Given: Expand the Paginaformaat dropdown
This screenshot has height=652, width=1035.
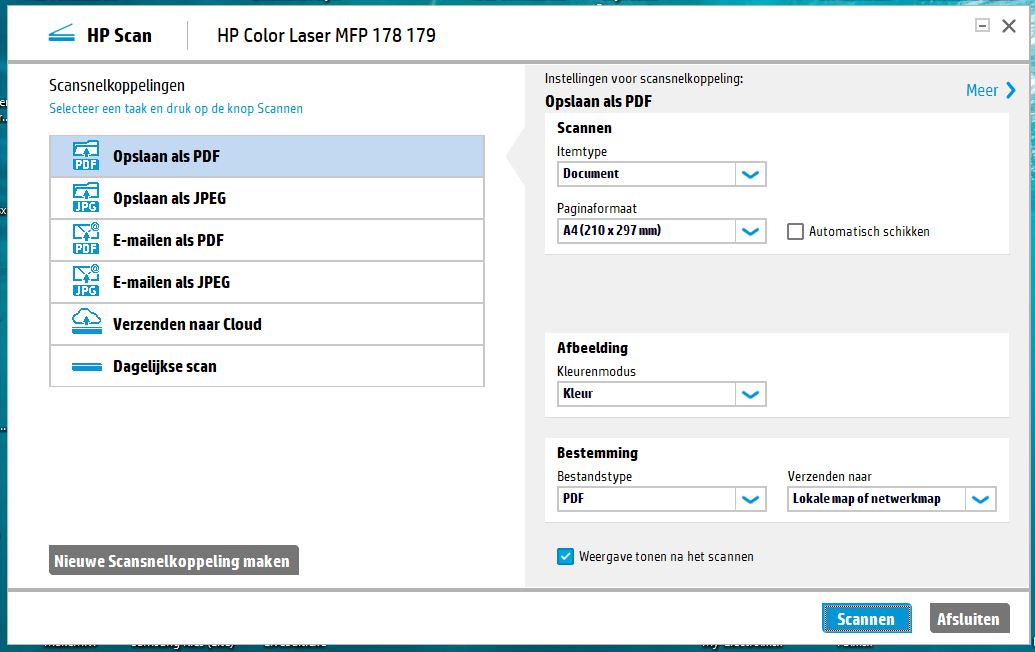Looking at the screenshot, I should (x=751, y=232).
